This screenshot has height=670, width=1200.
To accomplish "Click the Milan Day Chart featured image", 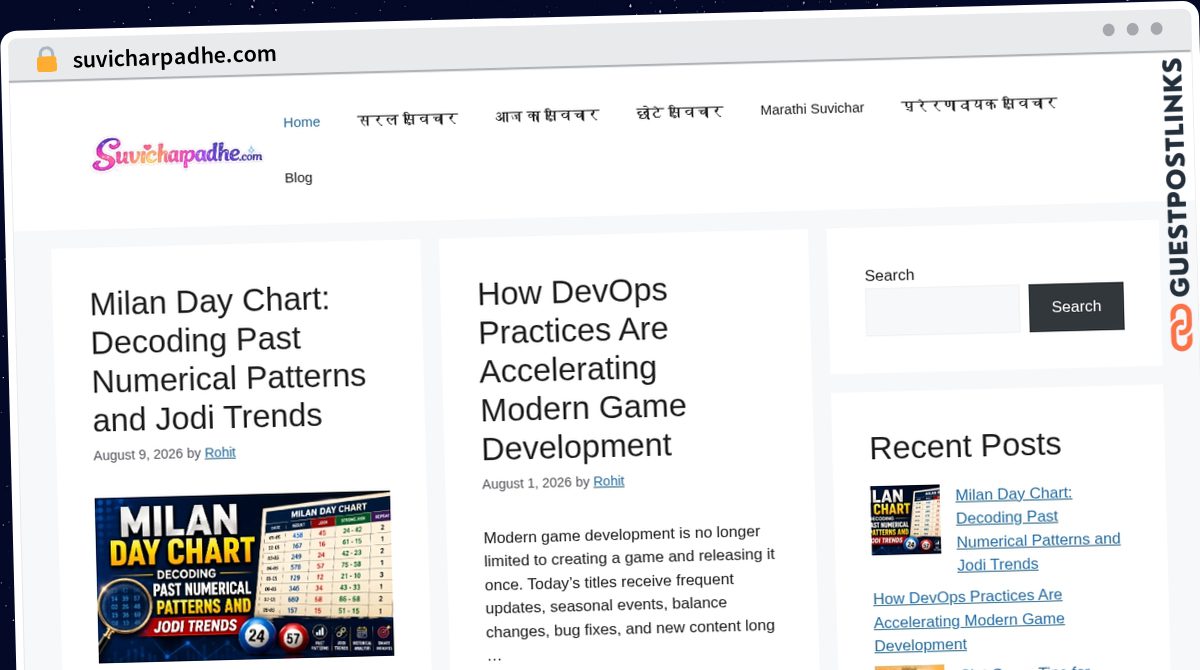I will 244,577.
